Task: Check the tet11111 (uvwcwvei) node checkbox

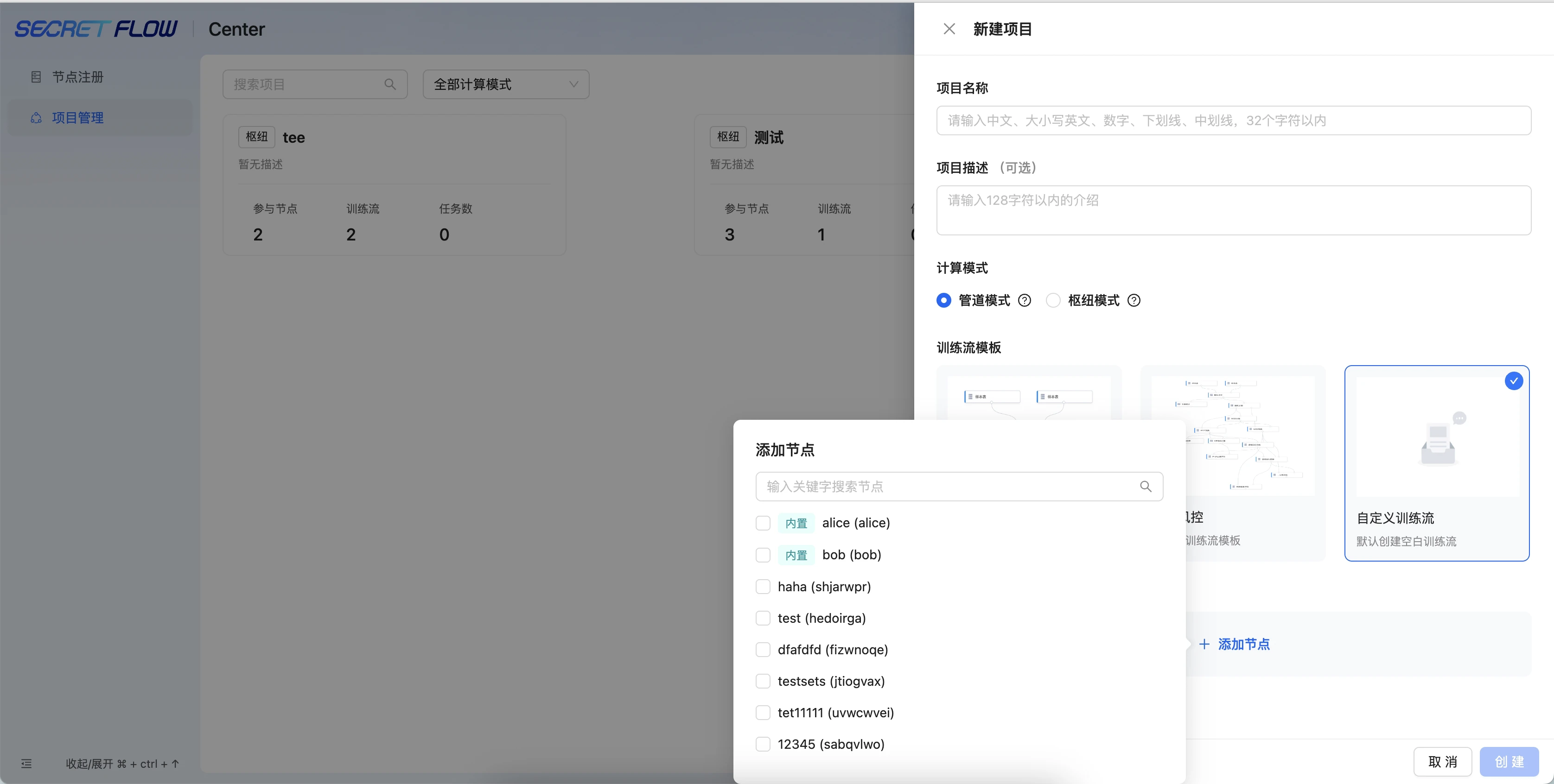Action: pyautogui.click(x=763, y=713)
